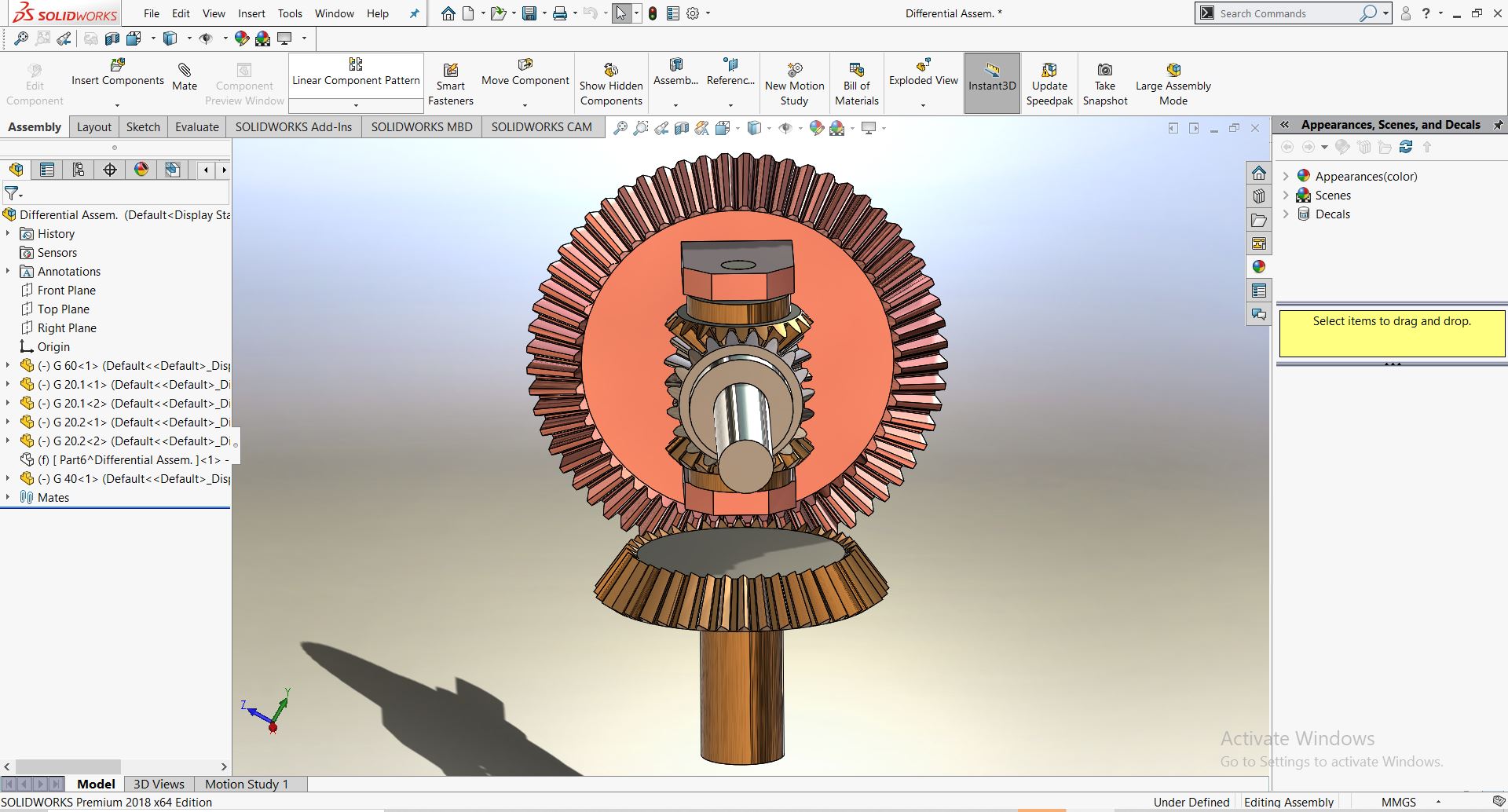This screenshot has width=1508, height=812.
Task: Take Snapshot of the assembly
Action: click(x=1105, y=84)
